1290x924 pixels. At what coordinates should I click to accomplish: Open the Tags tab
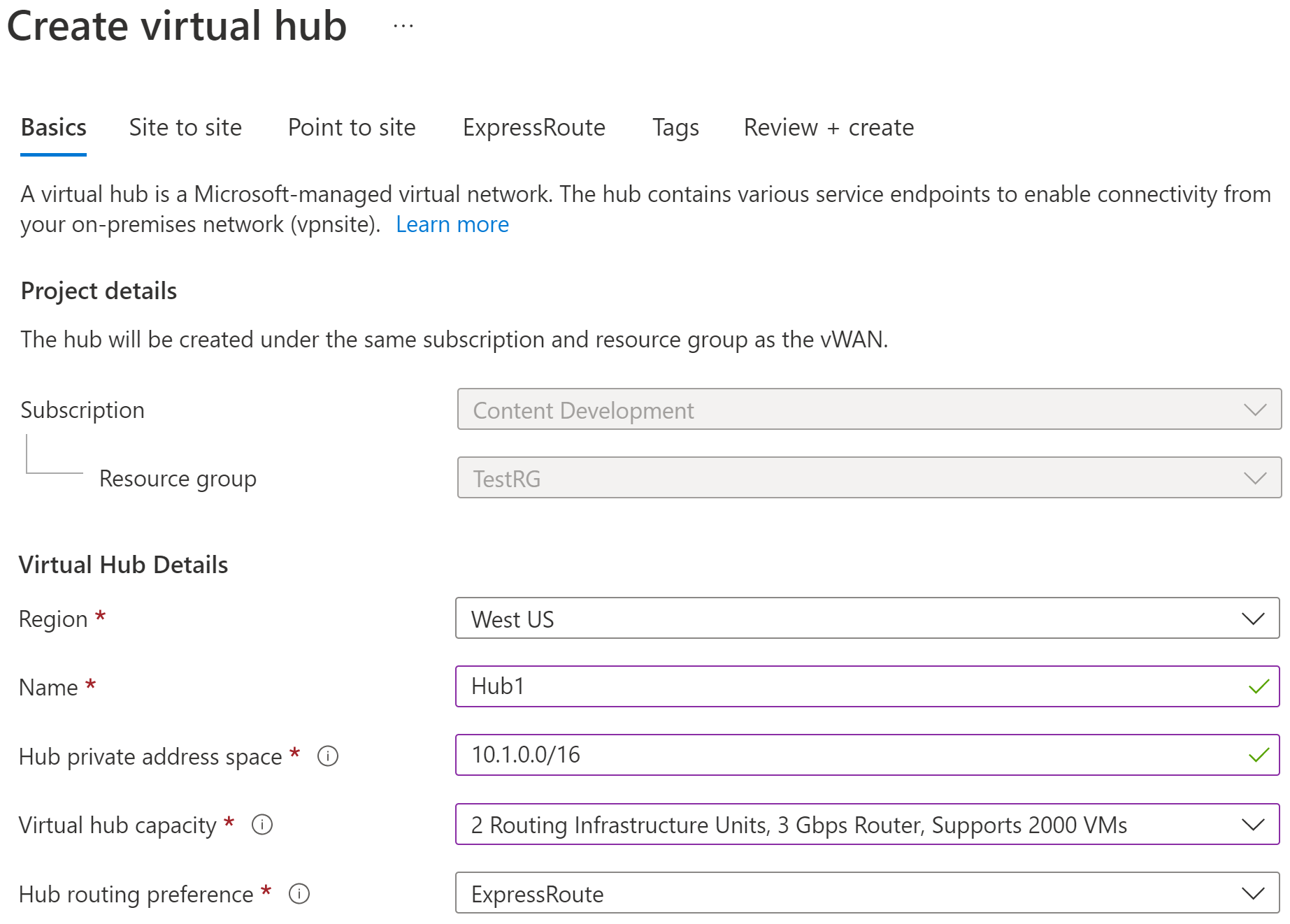click(674, 127)
